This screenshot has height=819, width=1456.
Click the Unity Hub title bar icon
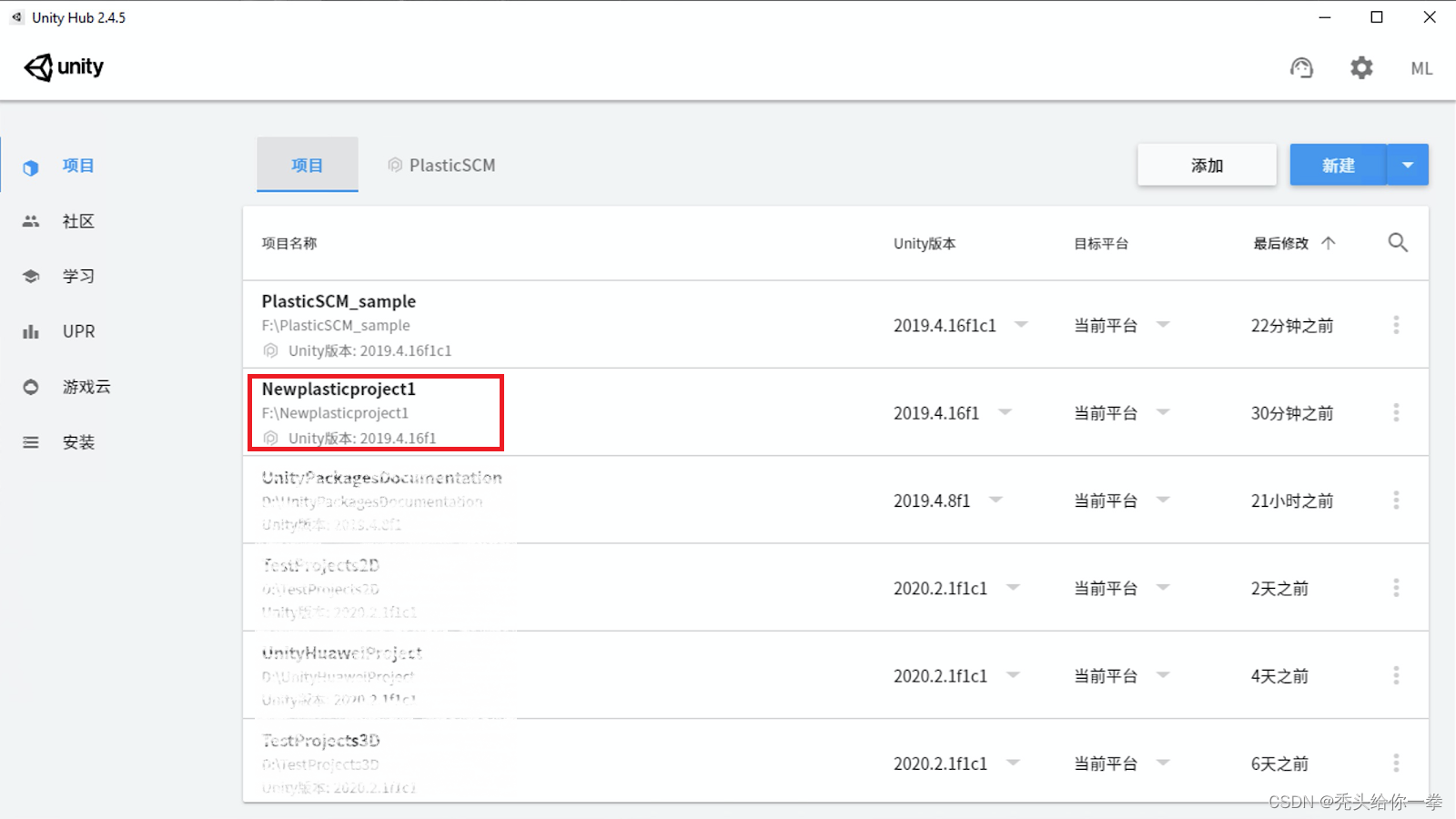[x=16, y=17]
